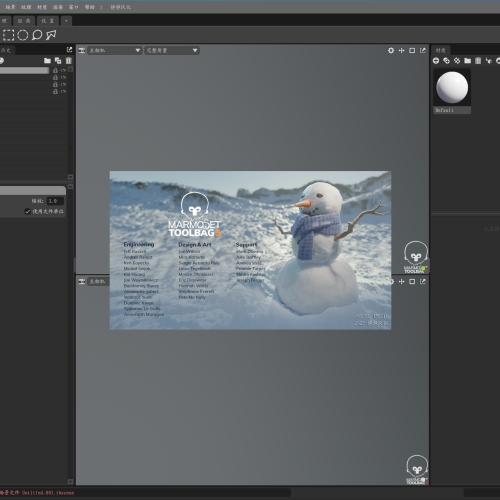Pop out the lower viewport
500x500 pixels.
click(423, 282)
